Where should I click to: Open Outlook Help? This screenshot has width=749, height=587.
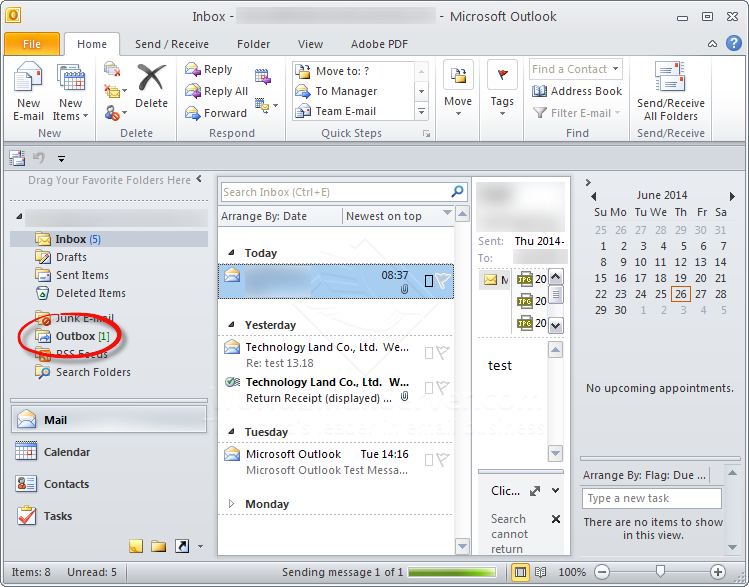click(x=734, y=43)
